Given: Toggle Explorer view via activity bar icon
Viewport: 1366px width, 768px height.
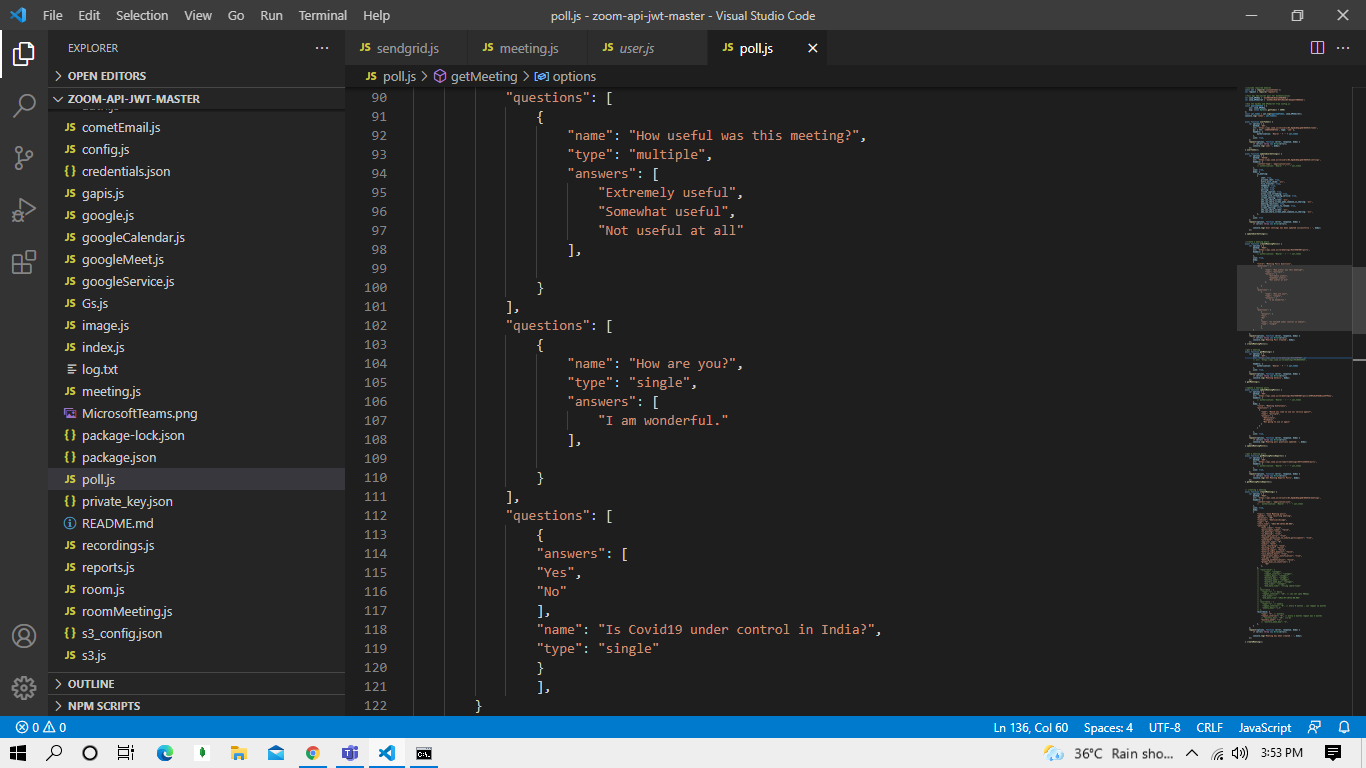Looking at the screenshot, I should pos(24,54).
